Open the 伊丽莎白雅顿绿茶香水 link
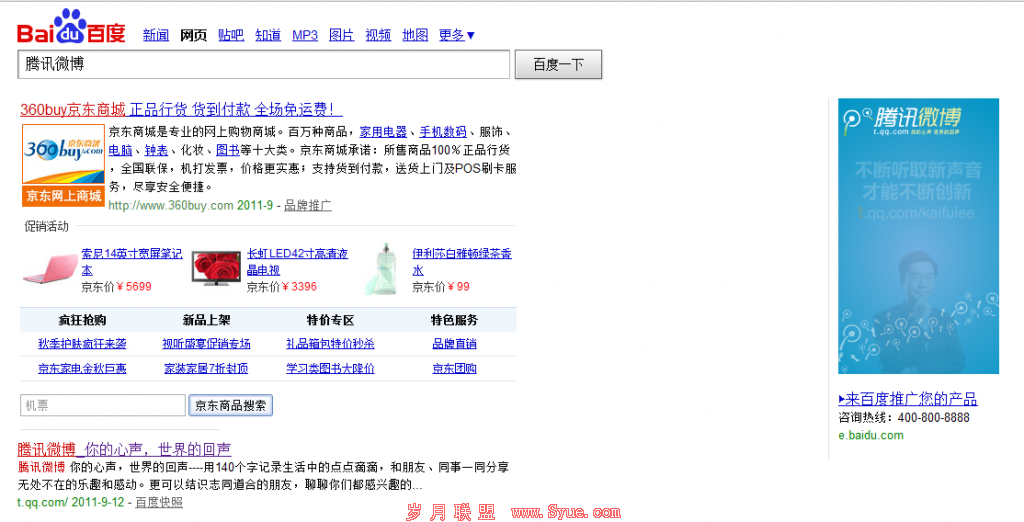 [x=462, y=261]
